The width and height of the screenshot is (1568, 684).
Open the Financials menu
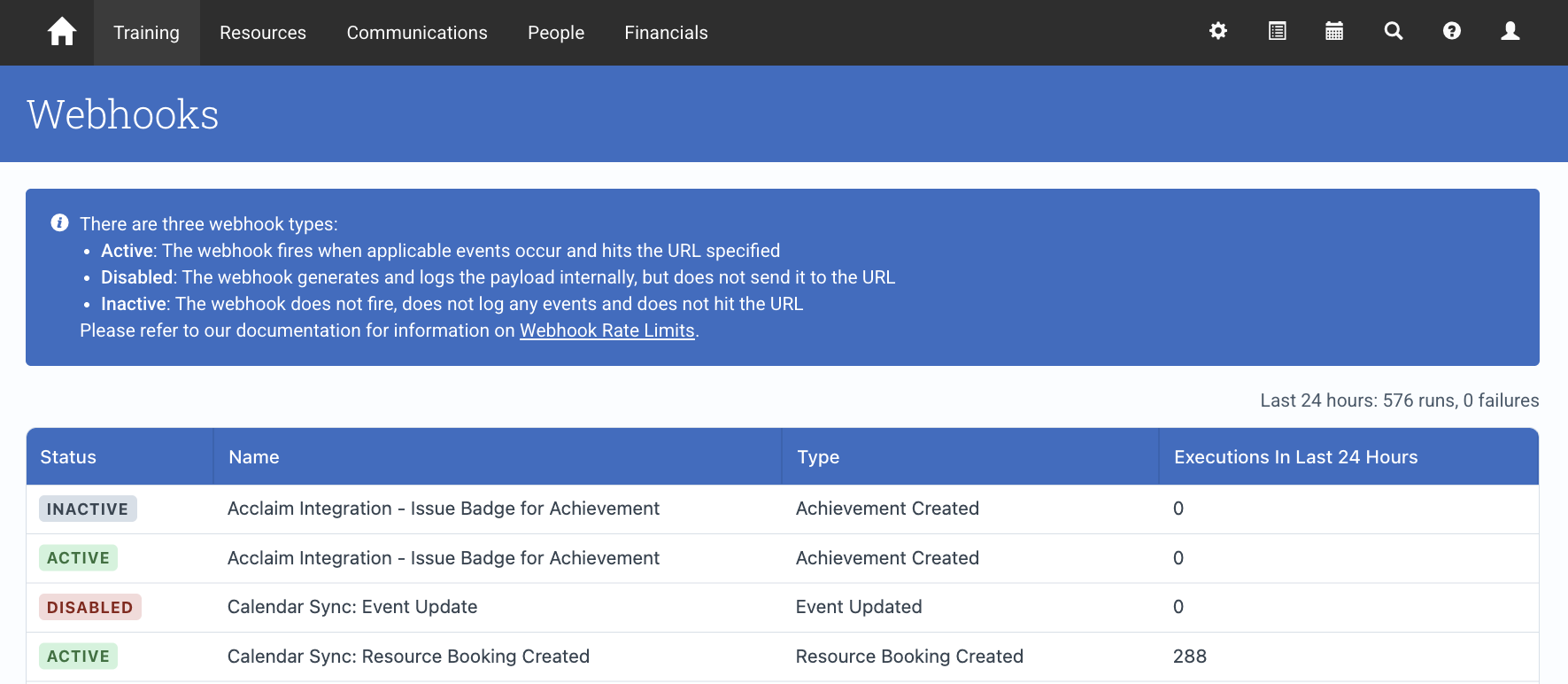[x=666, y=33]
